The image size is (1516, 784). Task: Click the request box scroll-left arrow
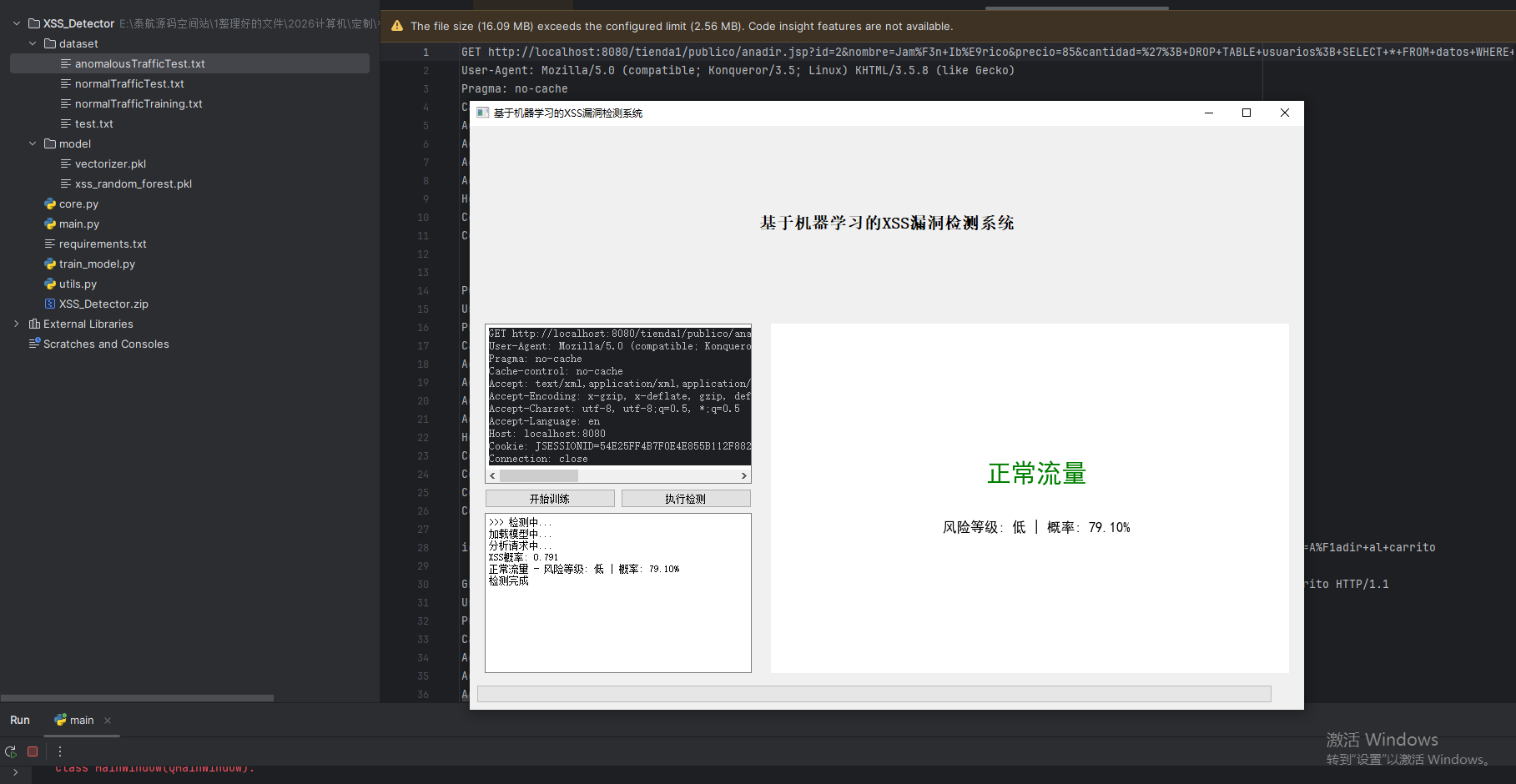(492, 475)
